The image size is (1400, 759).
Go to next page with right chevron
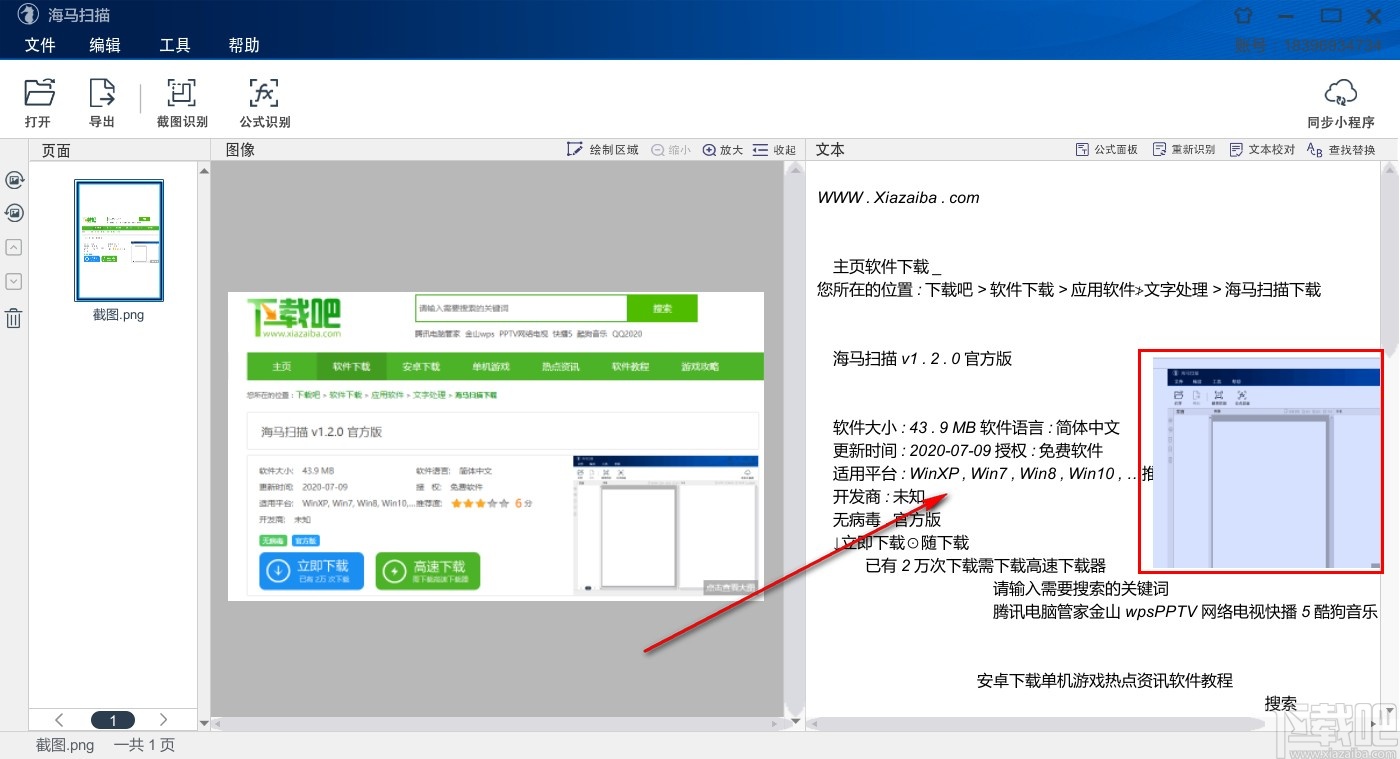pos(163,720)
